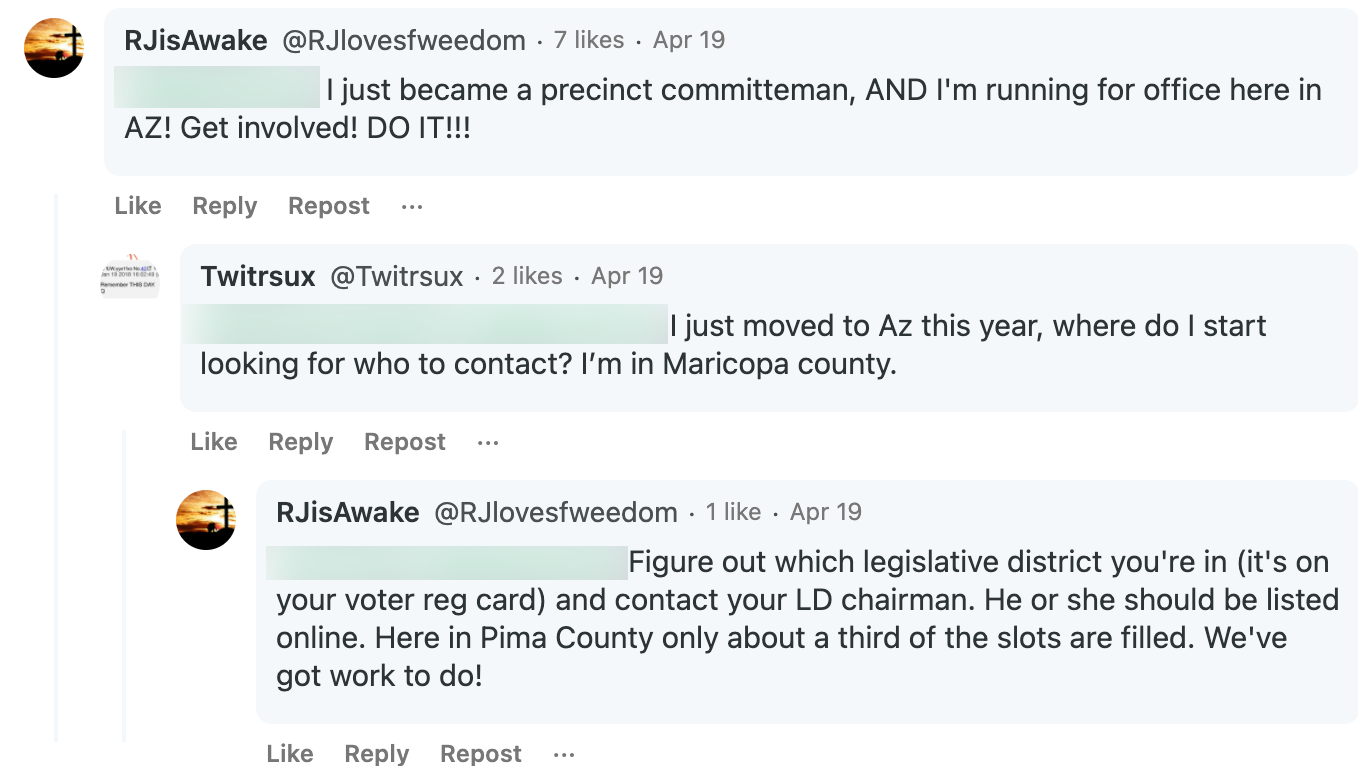Like Twitrsux's Maricopa county comment

point(214,442)
